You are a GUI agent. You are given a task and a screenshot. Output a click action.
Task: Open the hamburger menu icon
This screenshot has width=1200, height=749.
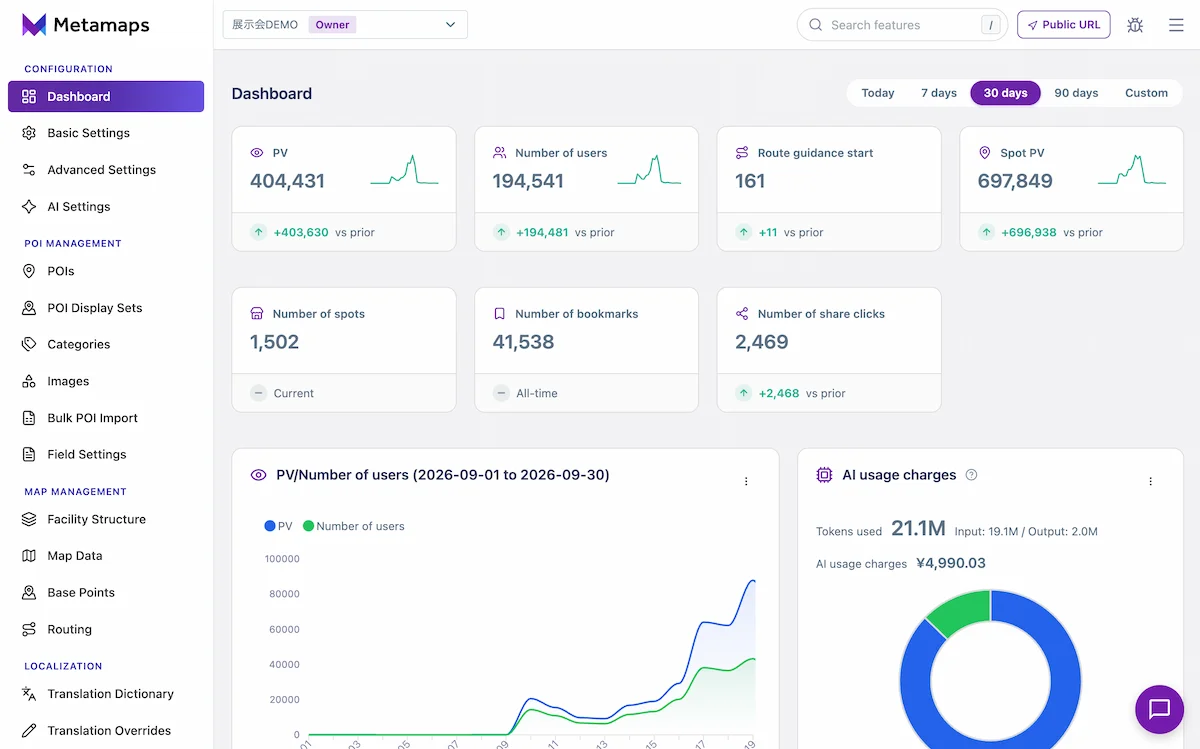tap(1176, 25)
